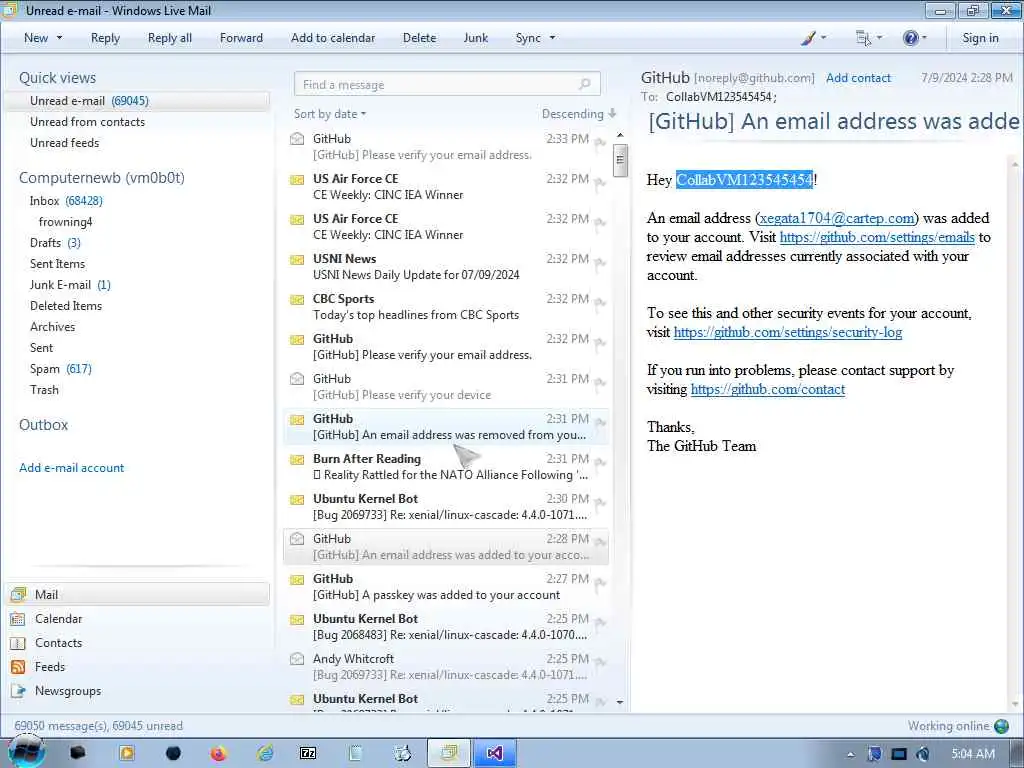
Task: Click the open envelope icon of GitHub 2:31 verify device
Action: [297, 379]
